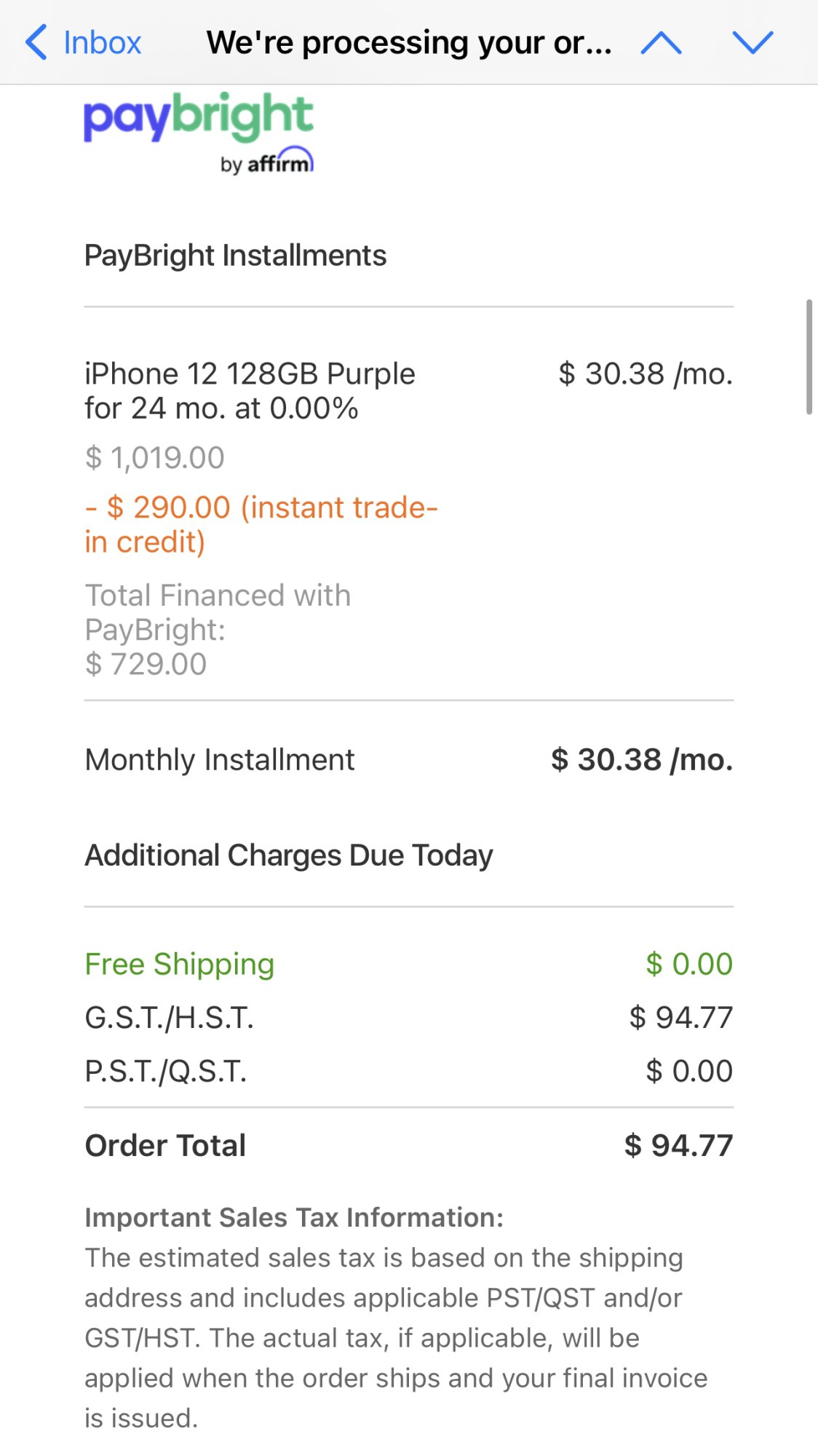Tap the G.S.T./H.S.T. amount $ 94.77
Image resolution: width=818 pixels, height=1456 pixels.
[680, 1018]
